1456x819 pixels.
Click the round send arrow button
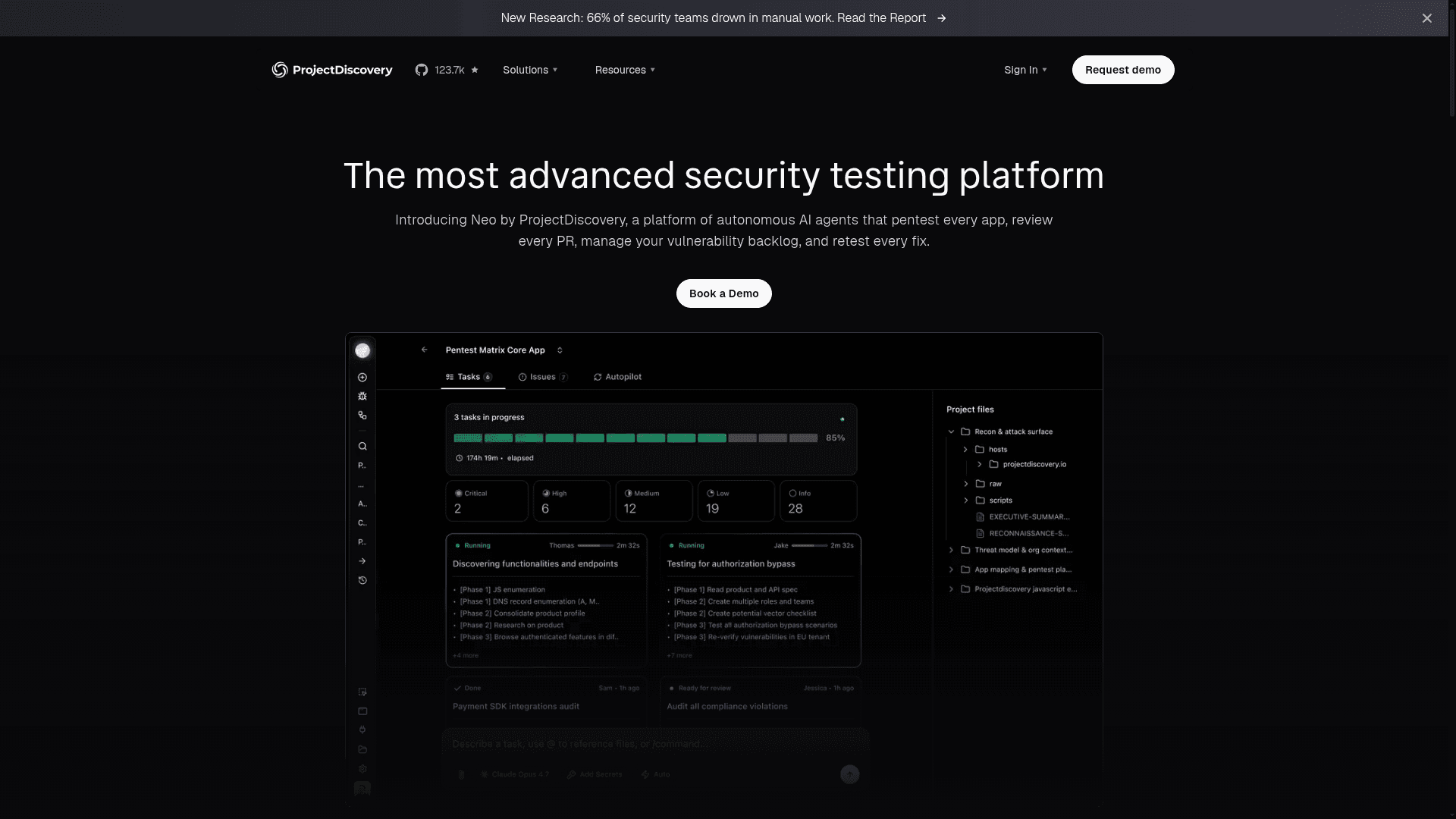pos(849,774)
